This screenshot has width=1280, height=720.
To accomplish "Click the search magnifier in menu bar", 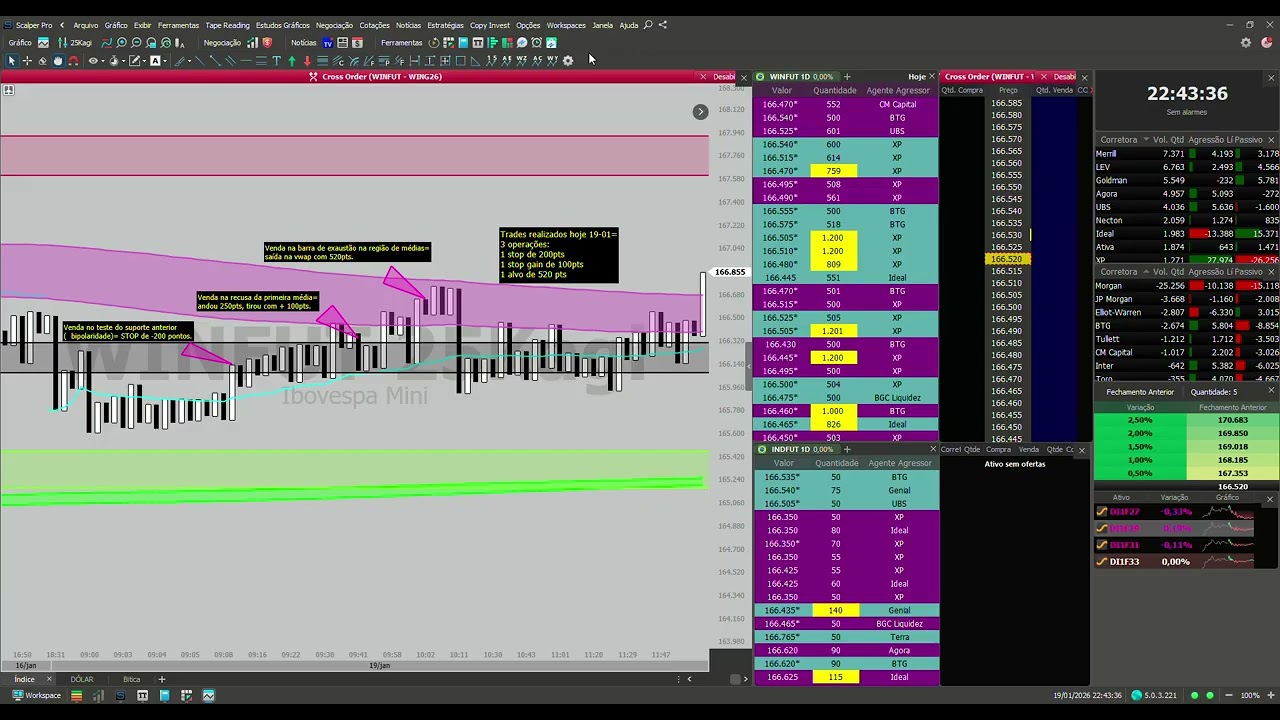I will coord(648,25).
